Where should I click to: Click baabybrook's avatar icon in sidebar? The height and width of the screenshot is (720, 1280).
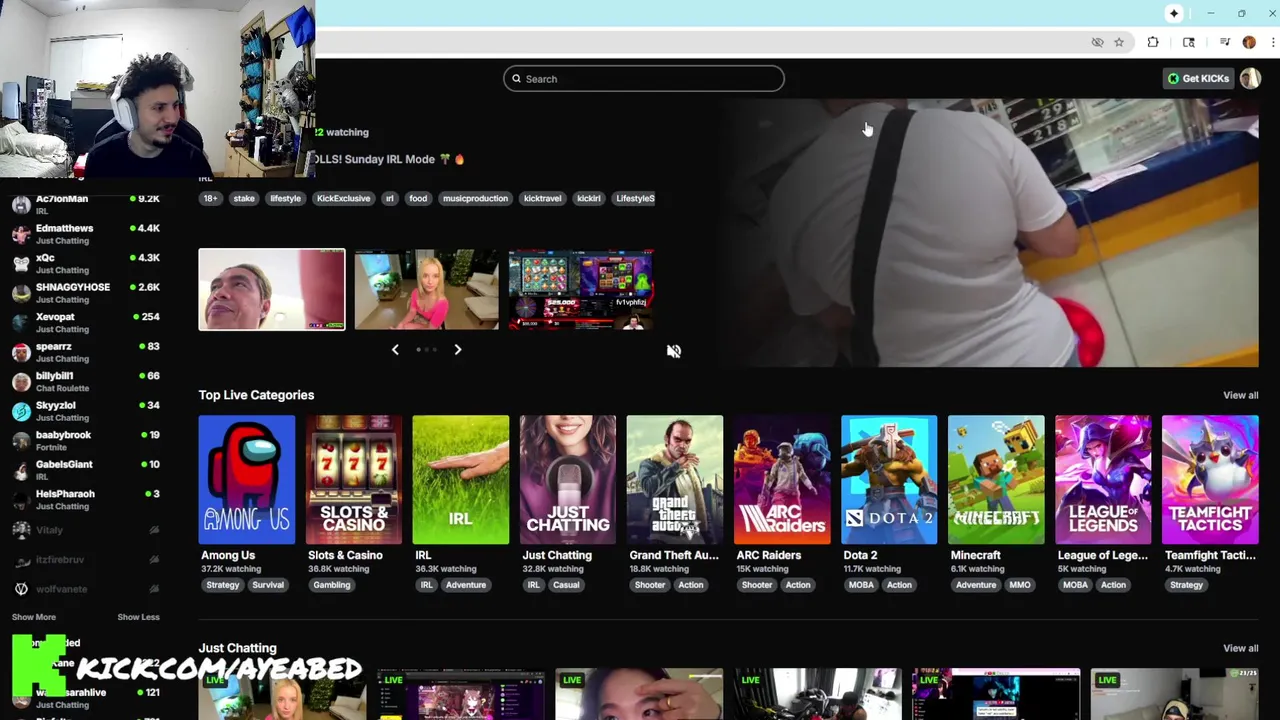coord(21,441)
